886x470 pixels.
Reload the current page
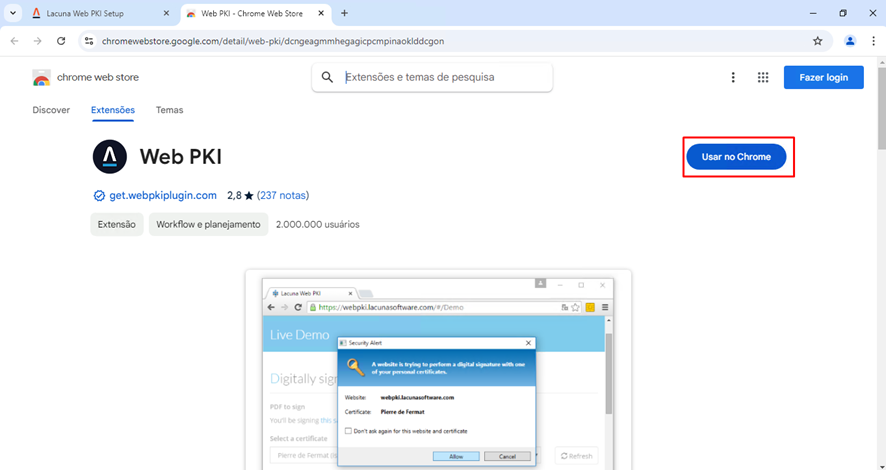click(x=61, y=41)
